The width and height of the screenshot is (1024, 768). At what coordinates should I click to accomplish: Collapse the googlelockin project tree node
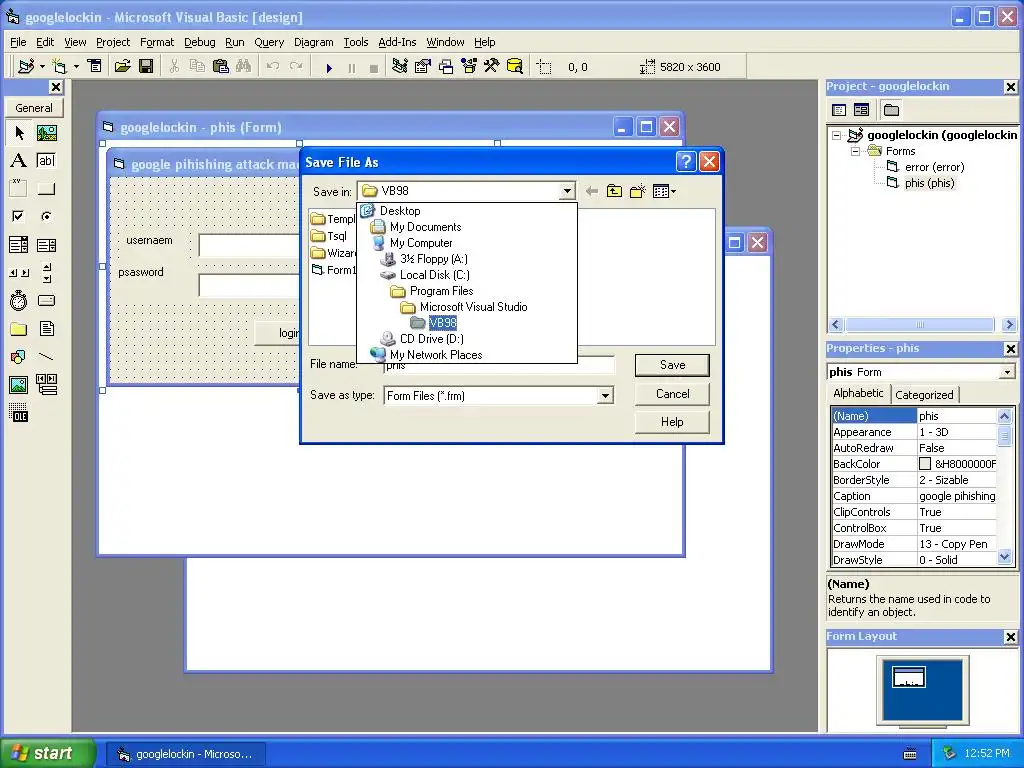(837, 135)
